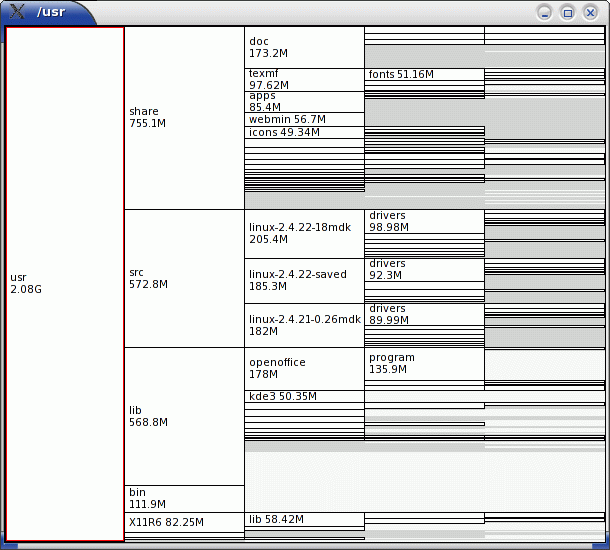Select the lib 568.8M block
Image resolution: width=610 pixels, height=550 pixels.
[x=184, y=416]
